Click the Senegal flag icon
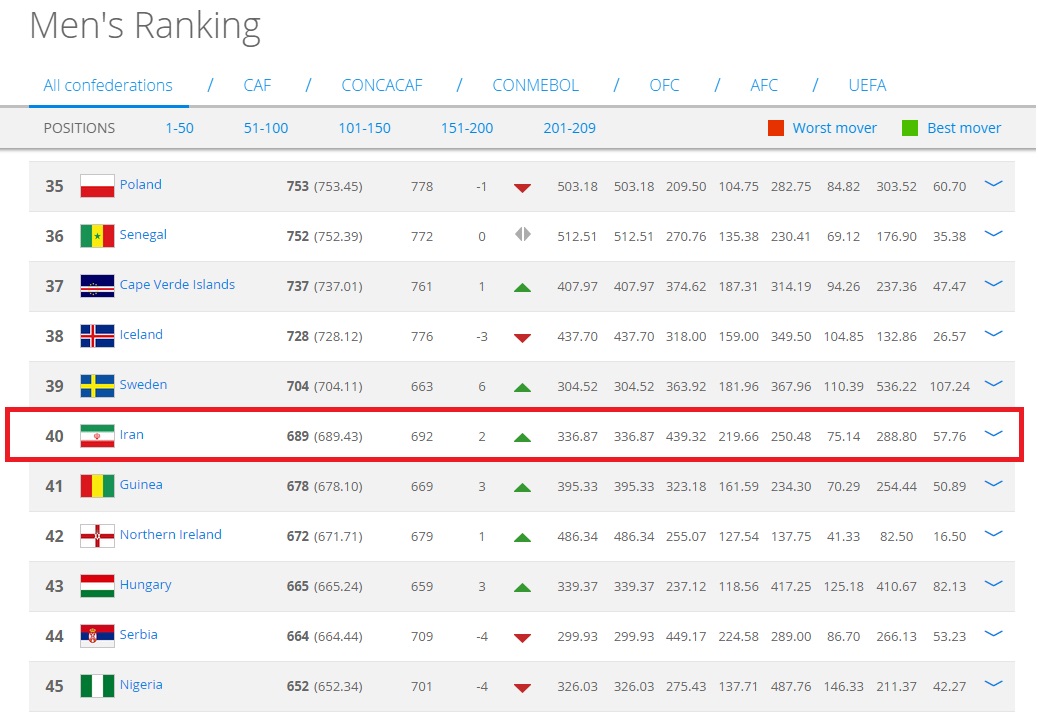 click(97, 236)
